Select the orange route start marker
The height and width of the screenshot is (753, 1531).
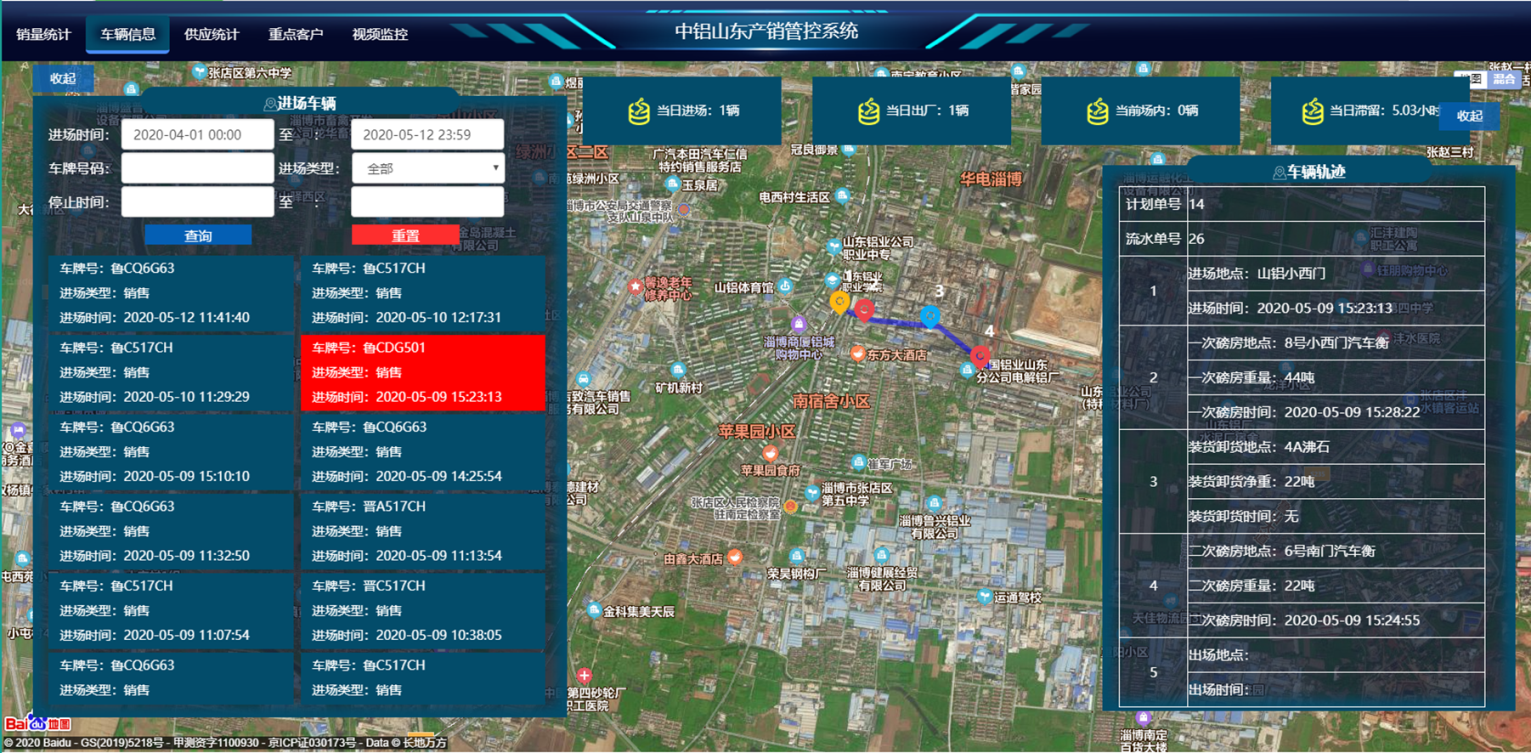coord(839,302)
